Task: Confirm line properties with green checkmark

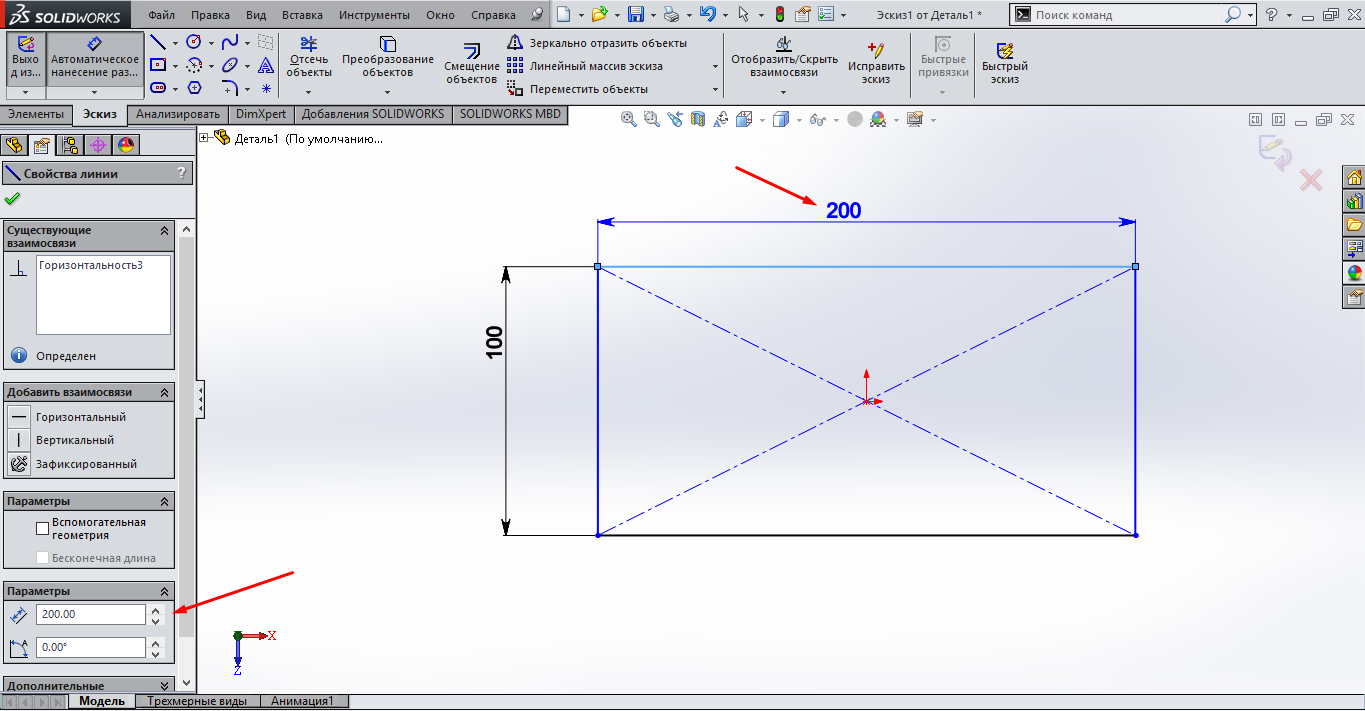Action: pyautogui.click(x=12, y=198)
